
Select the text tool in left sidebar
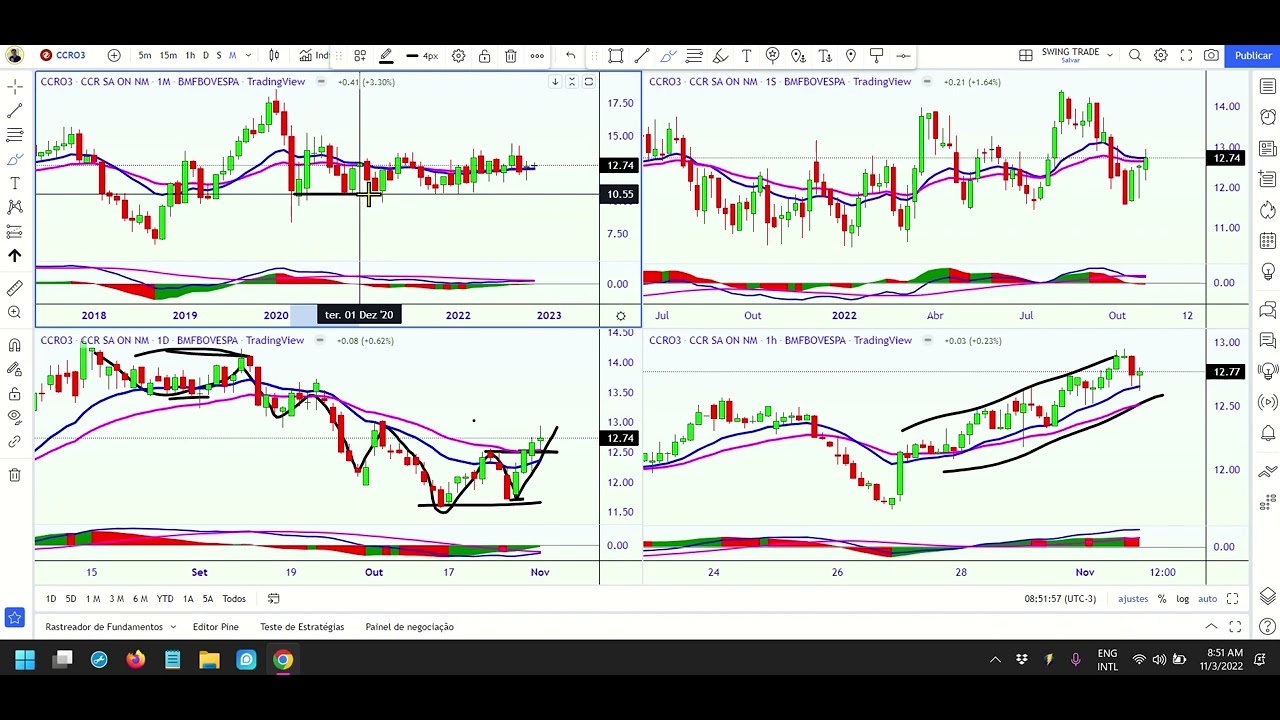pyautogui.click(x=15, y=183)
